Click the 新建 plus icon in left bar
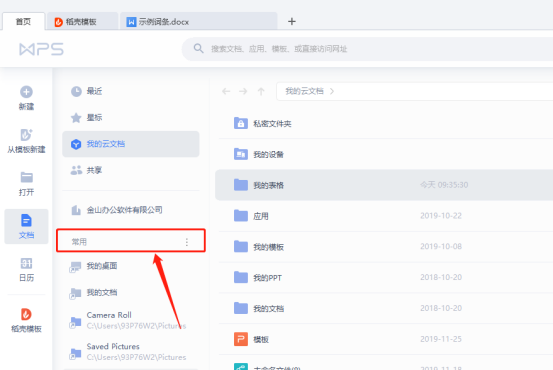Image resolution: width=553 pixels, height=370 pixels. pos(26,92)
